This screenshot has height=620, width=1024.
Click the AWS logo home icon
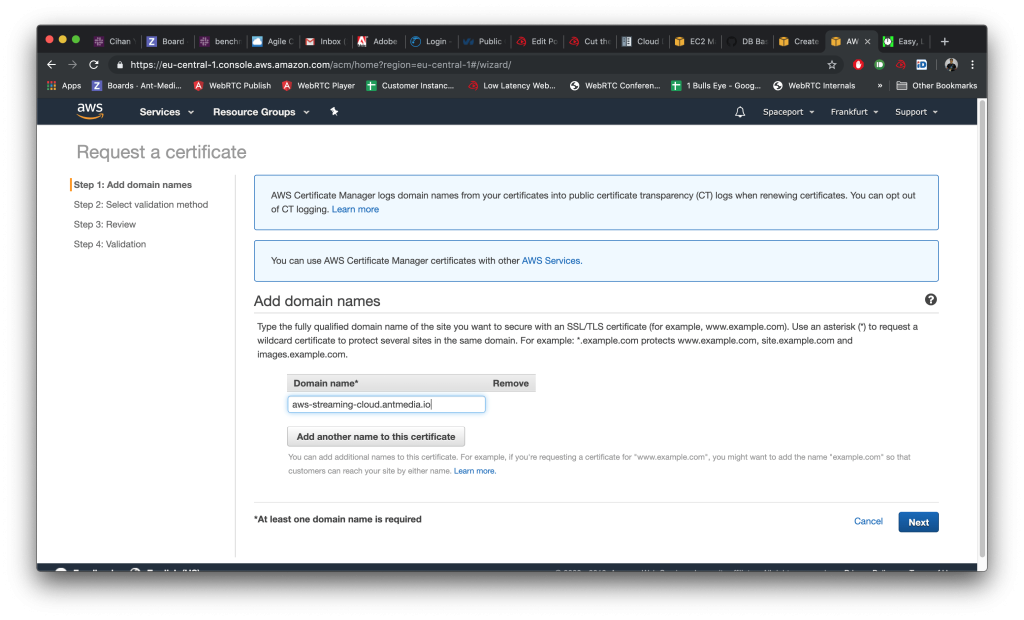[89, 111]
